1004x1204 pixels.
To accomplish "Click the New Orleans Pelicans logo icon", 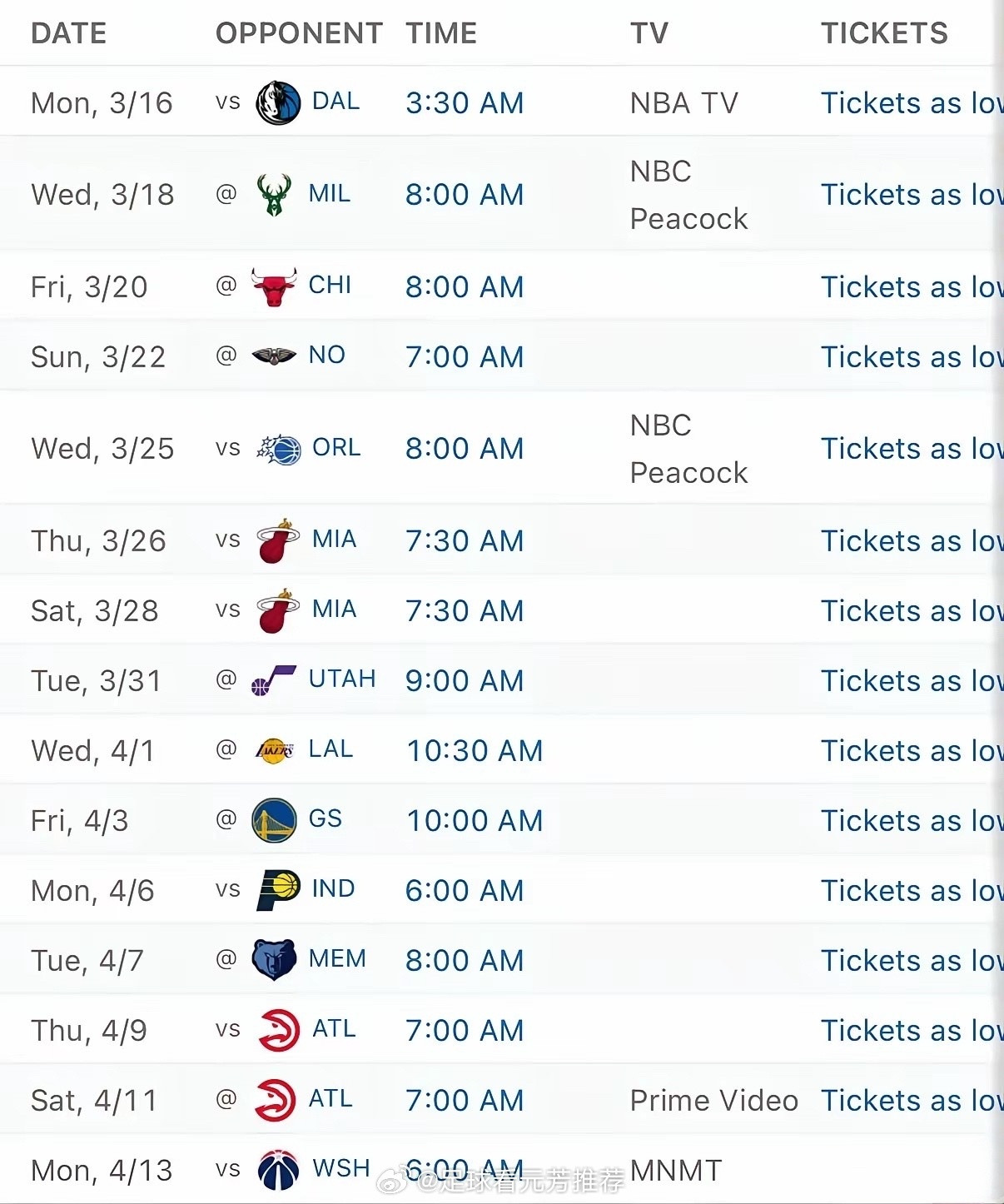I will click(x=274, y=356).
